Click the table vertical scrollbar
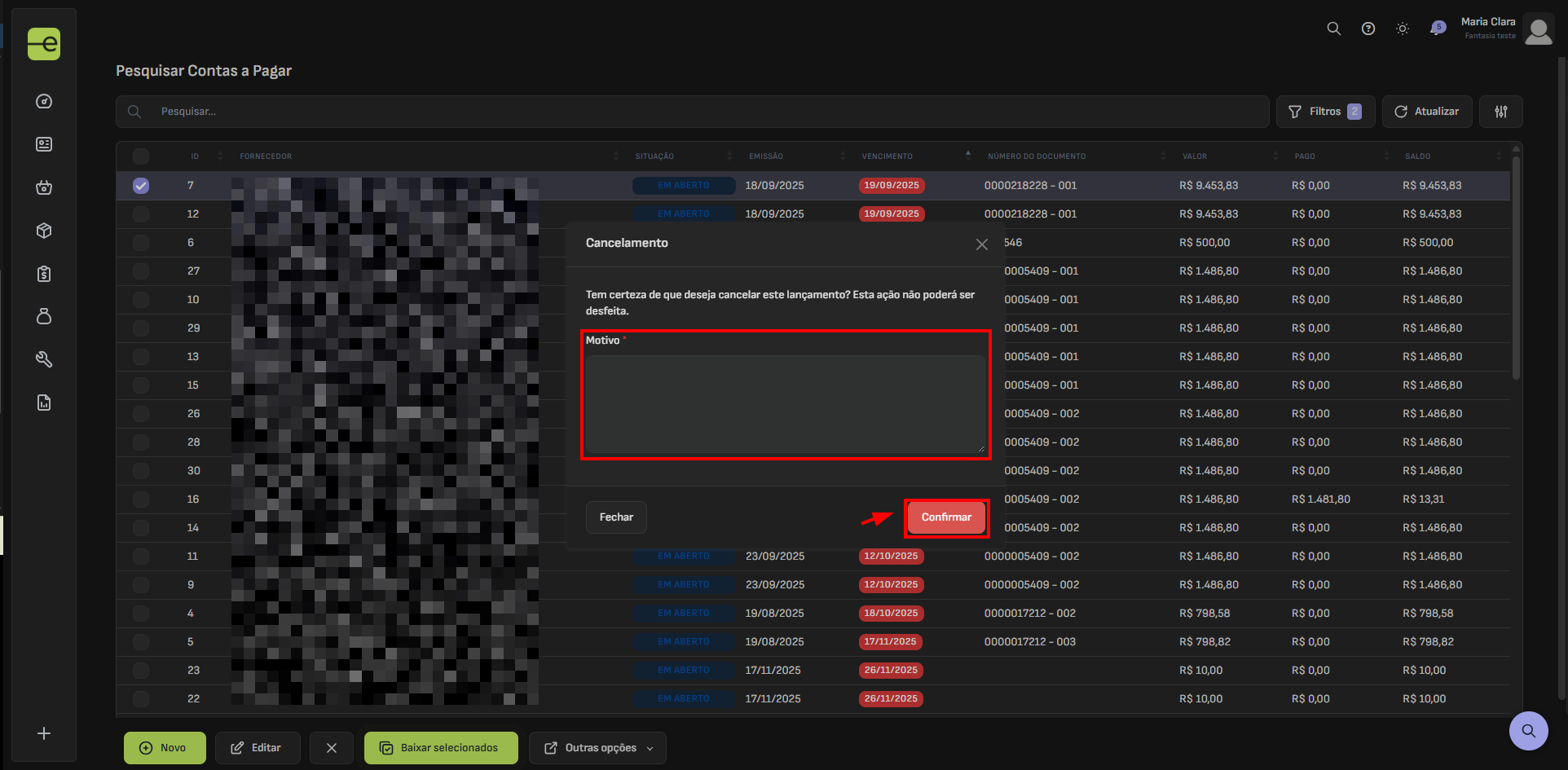The height and width of the screenshot is (770, 1568). click(x=1516, y=269)
